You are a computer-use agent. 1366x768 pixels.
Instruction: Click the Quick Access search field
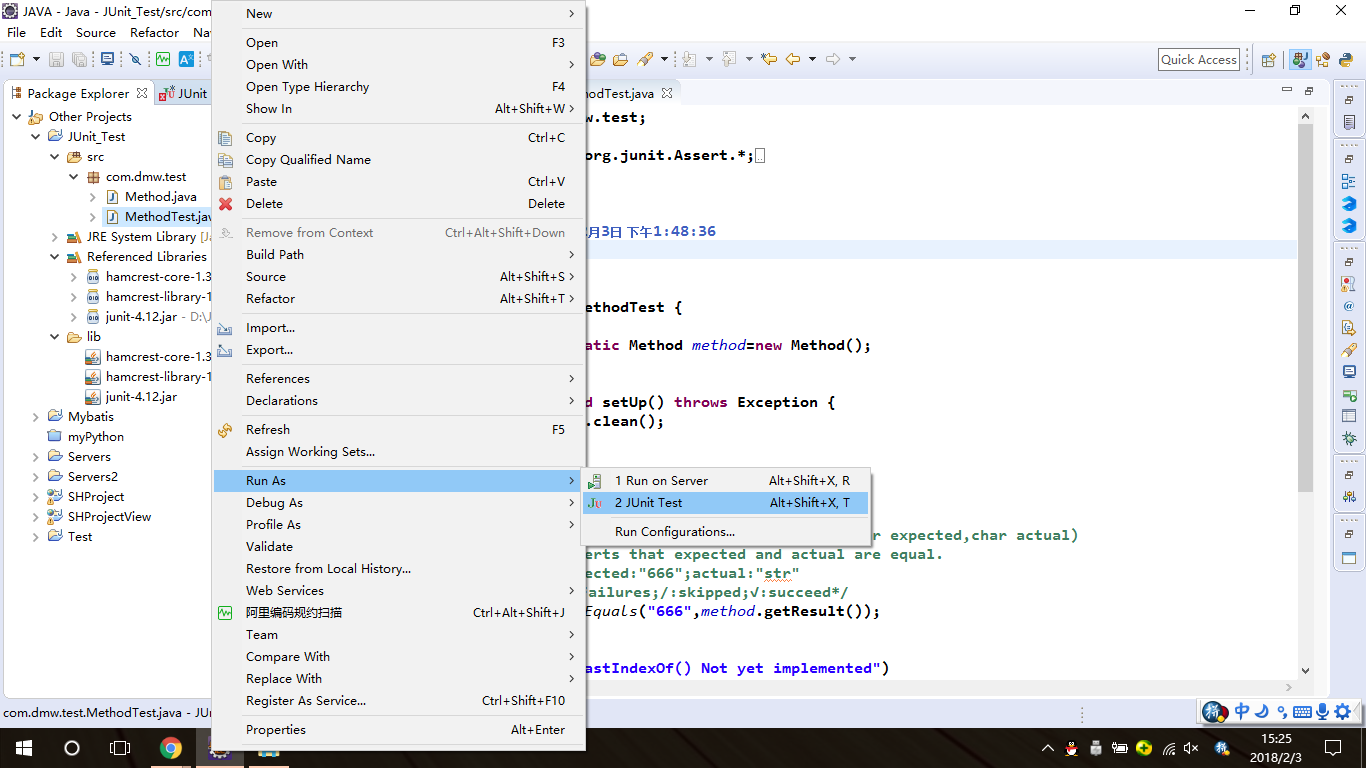pyautogui.click(x=1199, y=60)
